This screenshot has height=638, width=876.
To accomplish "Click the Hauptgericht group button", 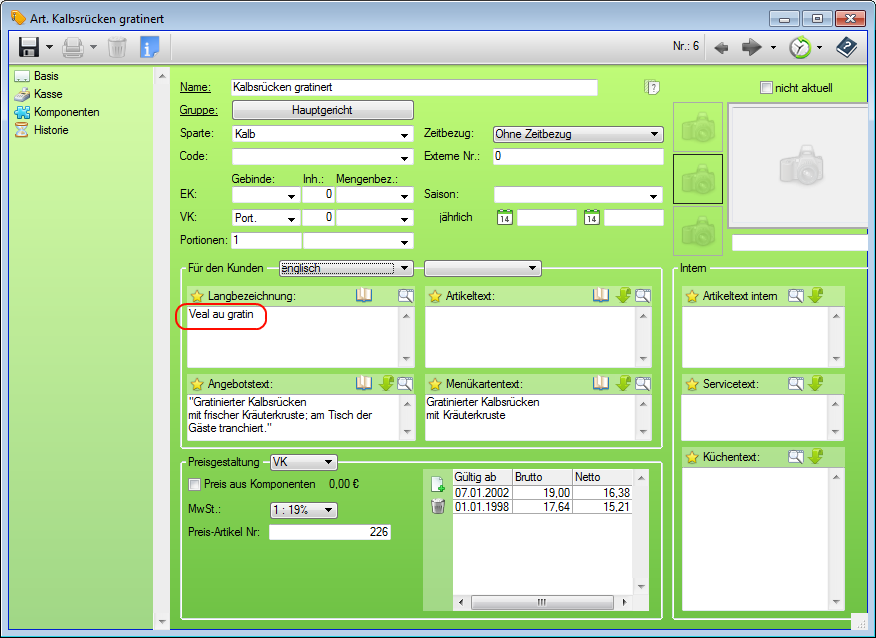I will coord(322,110).
